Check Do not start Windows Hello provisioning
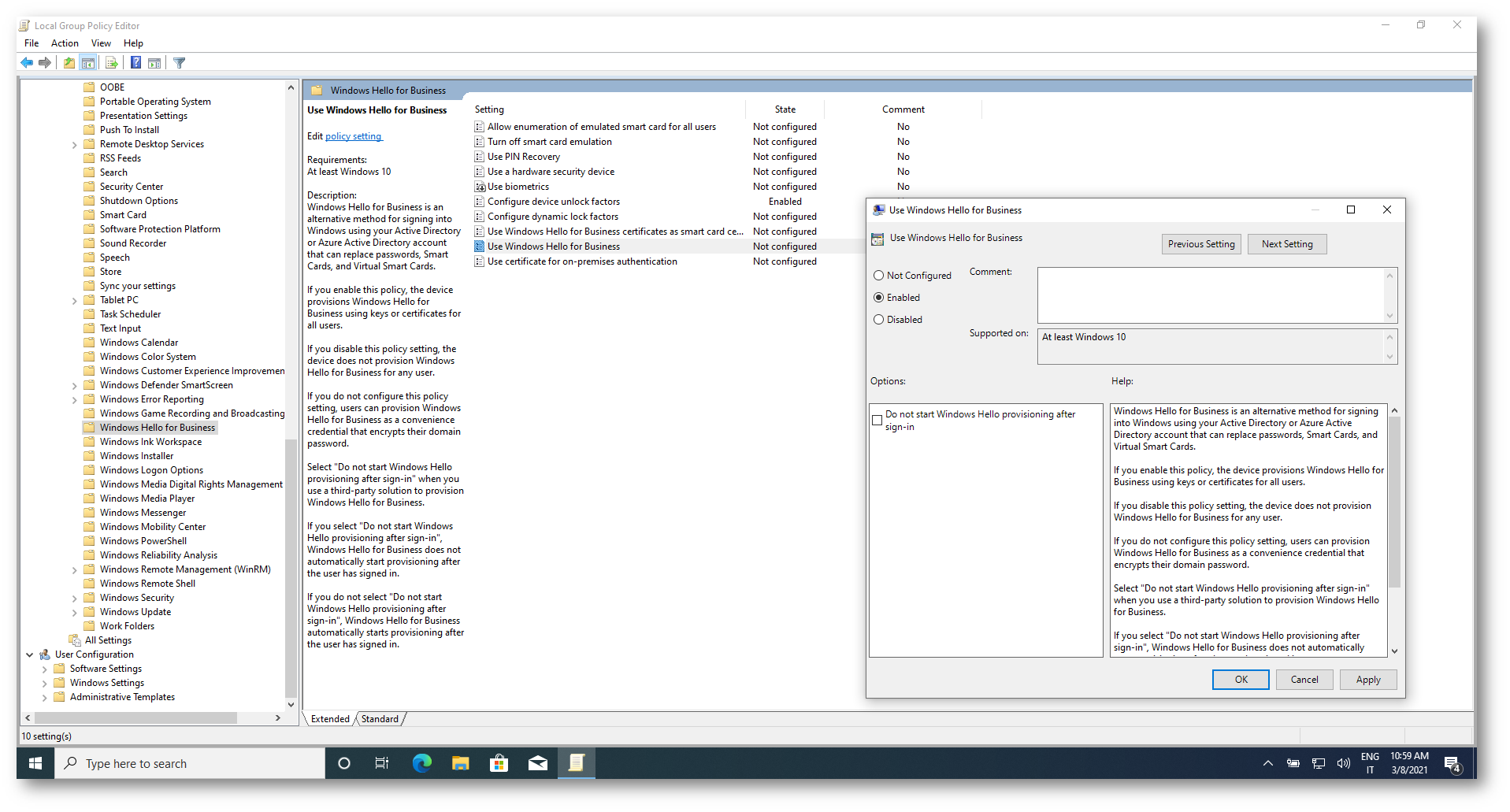Viewport: 1510px width, 812px height. click(877, 421)
